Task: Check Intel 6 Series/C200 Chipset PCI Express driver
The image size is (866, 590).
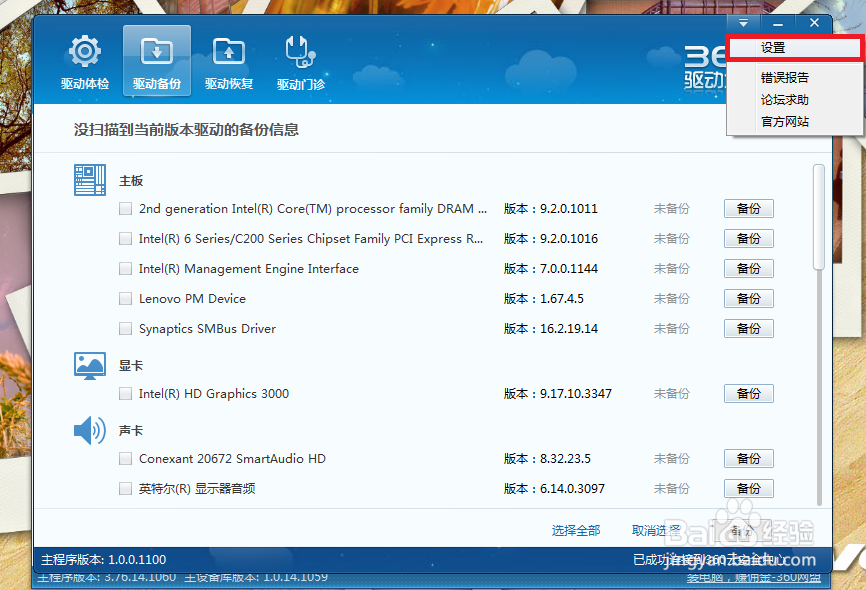Action: [x=125, y=239]
